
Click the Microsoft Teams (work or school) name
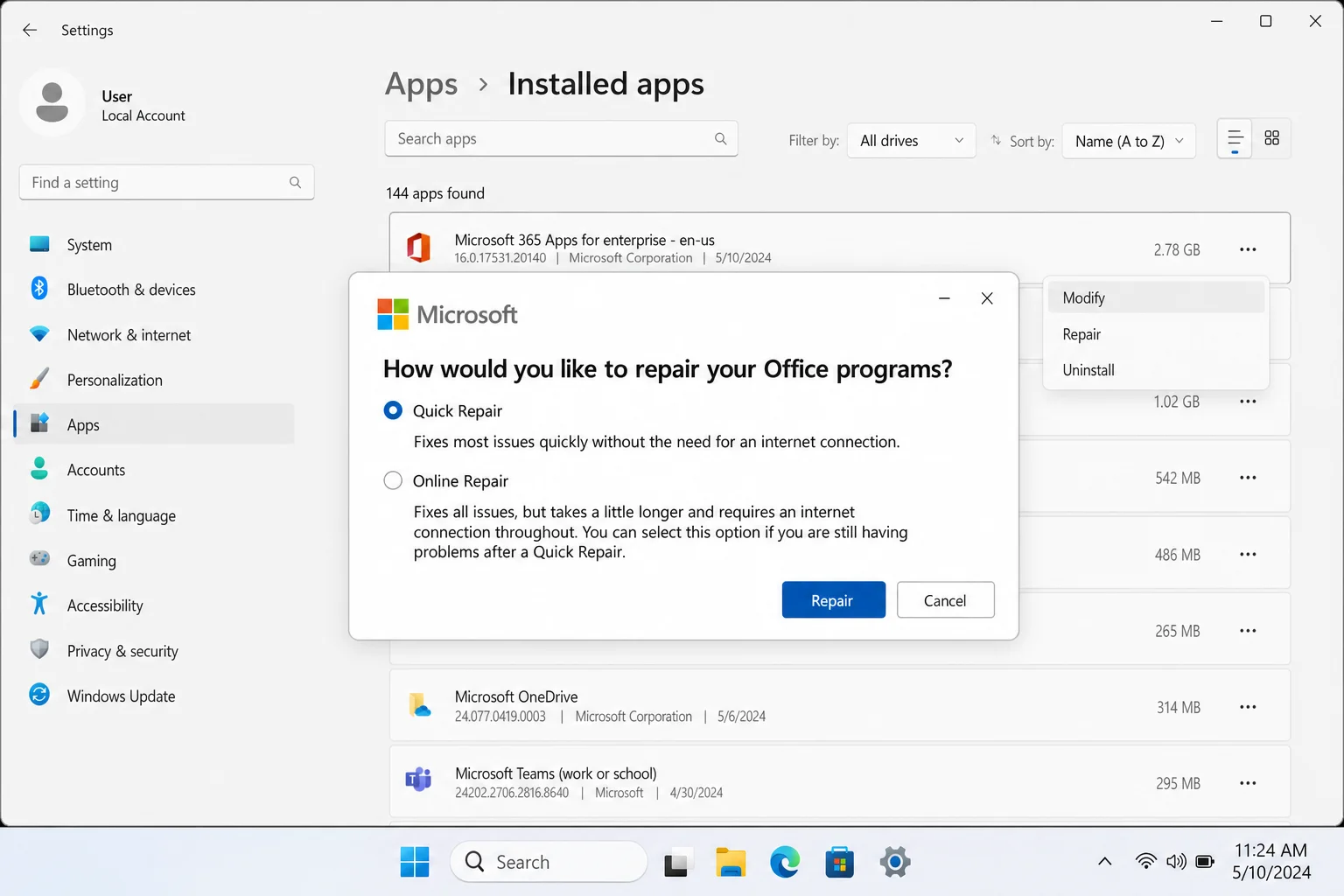(x=556, y=773)
